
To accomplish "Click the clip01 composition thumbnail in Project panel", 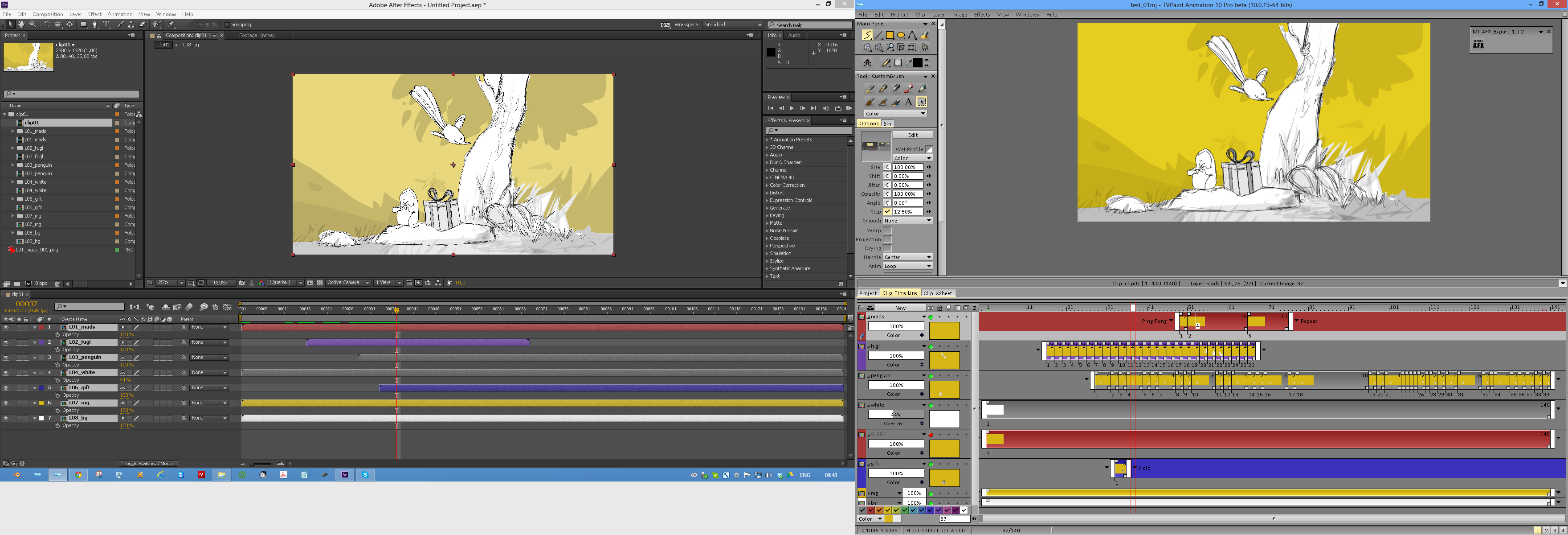I will tap(28, 57).
